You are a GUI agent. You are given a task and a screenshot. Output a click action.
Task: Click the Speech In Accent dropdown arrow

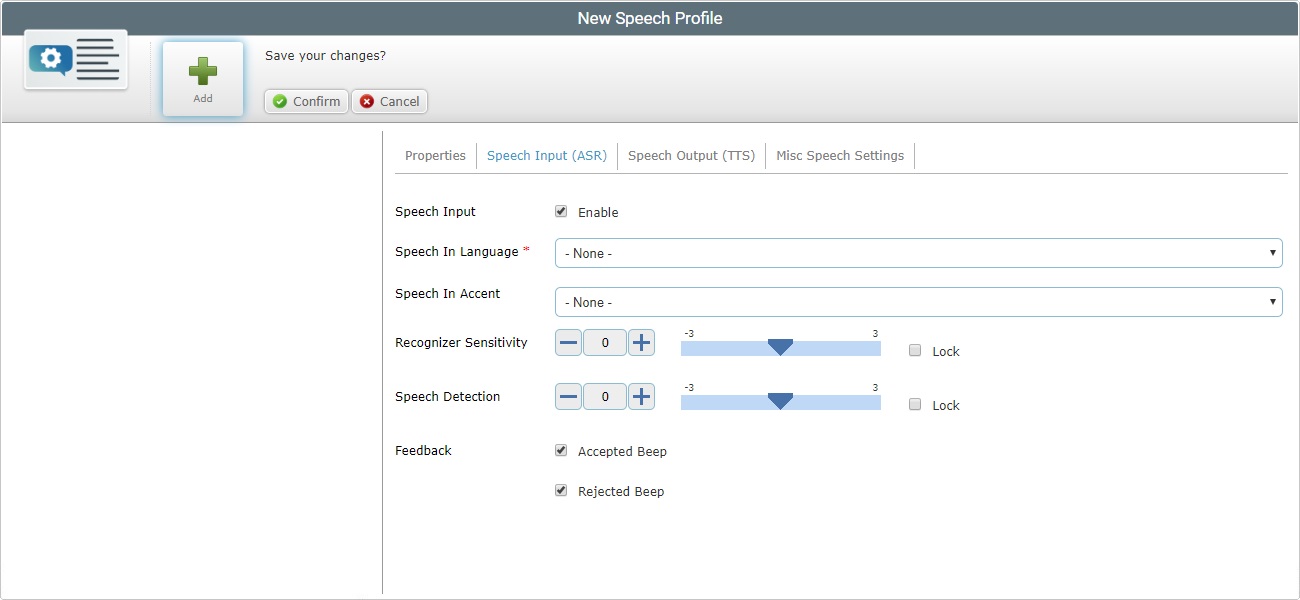pyautogui.click(x=1273, y=301)
